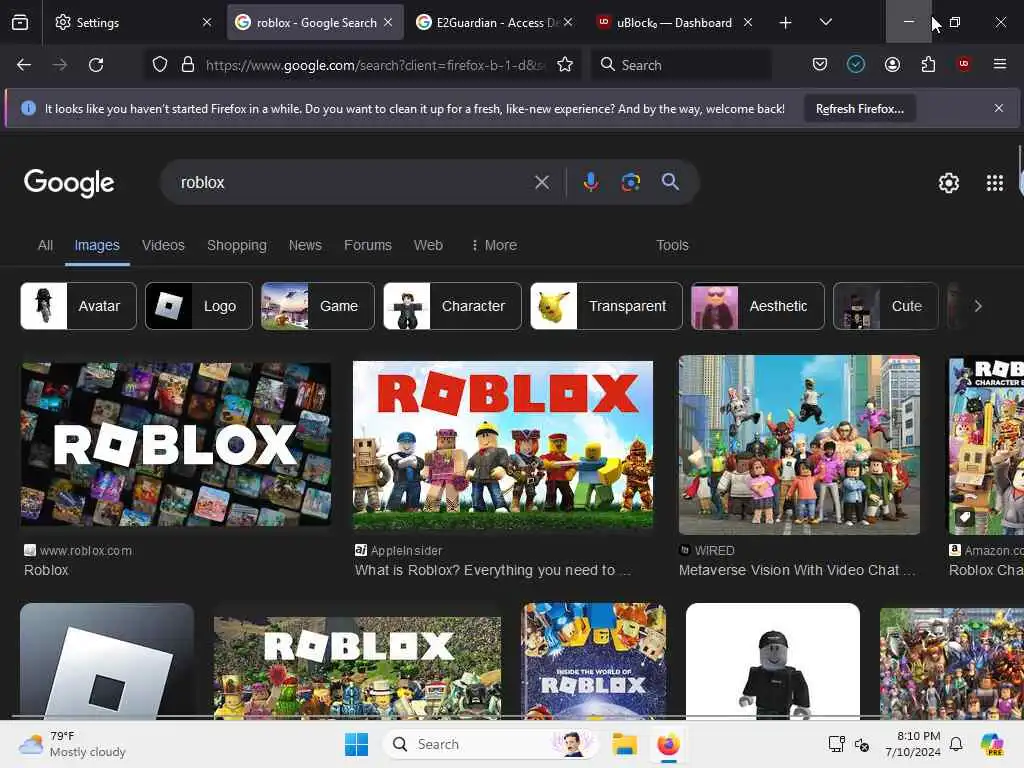Bookmark this page with star
The height and width of the screenshot is (768, 1024).
565,65
